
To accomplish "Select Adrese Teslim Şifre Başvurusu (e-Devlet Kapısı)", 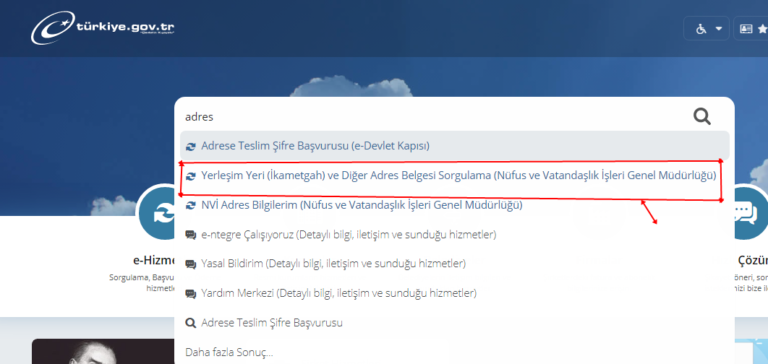I will (455, 146).
